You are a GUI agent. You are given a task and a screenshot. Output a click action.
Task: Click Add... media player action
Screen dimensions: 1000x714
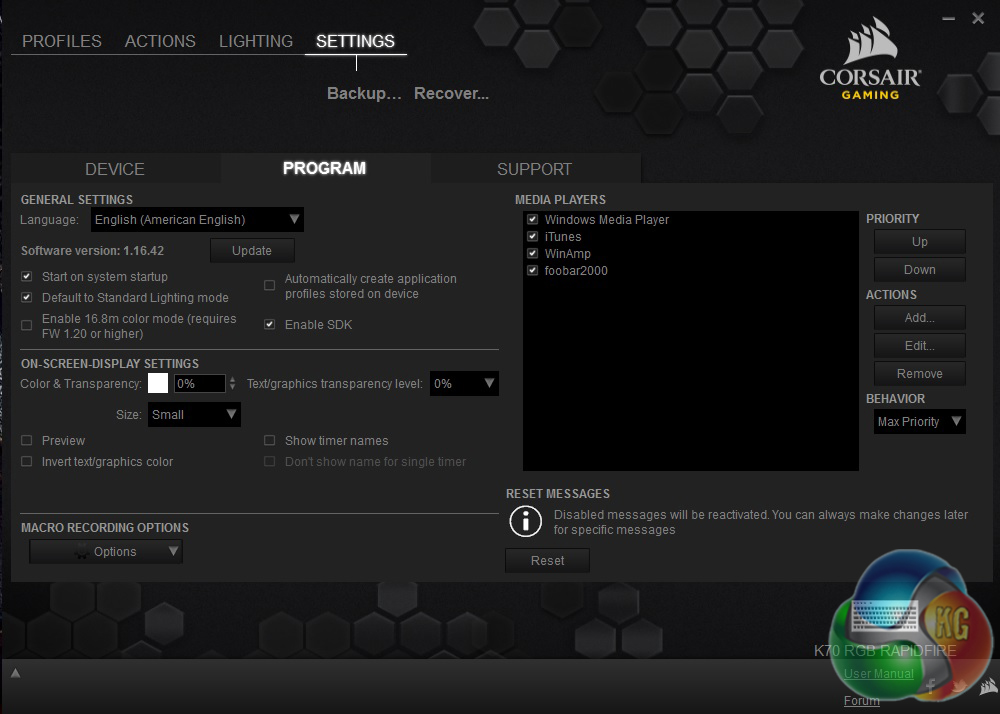920,317
